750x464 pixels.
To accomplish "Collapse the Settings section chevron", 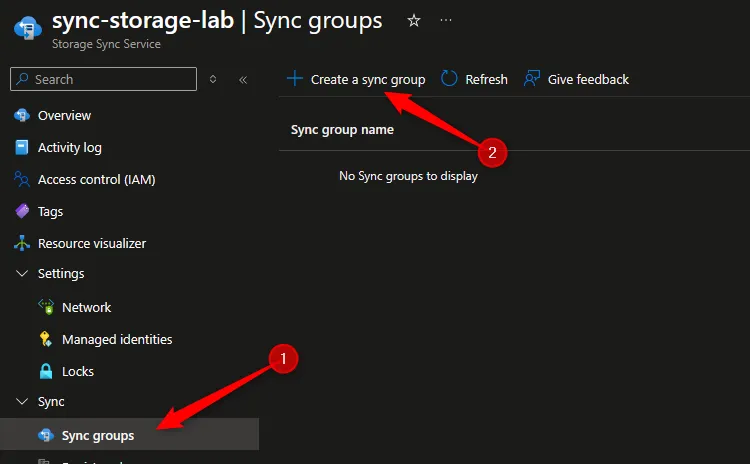I will (22, 273).
